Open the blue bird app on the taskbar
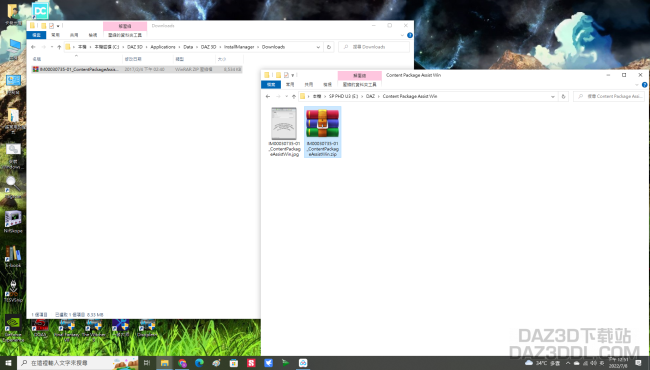650x370 pixels. (268, 363)
